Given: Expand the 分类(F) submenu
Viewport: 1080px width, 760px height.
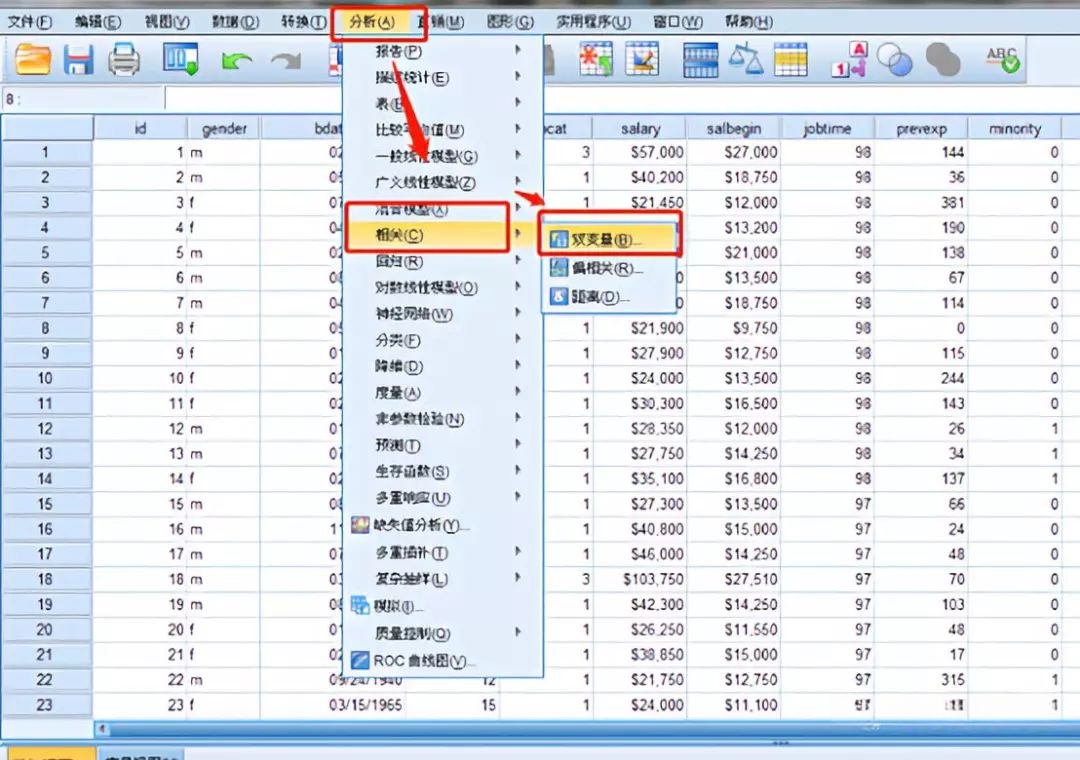Looking at the screenshot, I should 442,340.
